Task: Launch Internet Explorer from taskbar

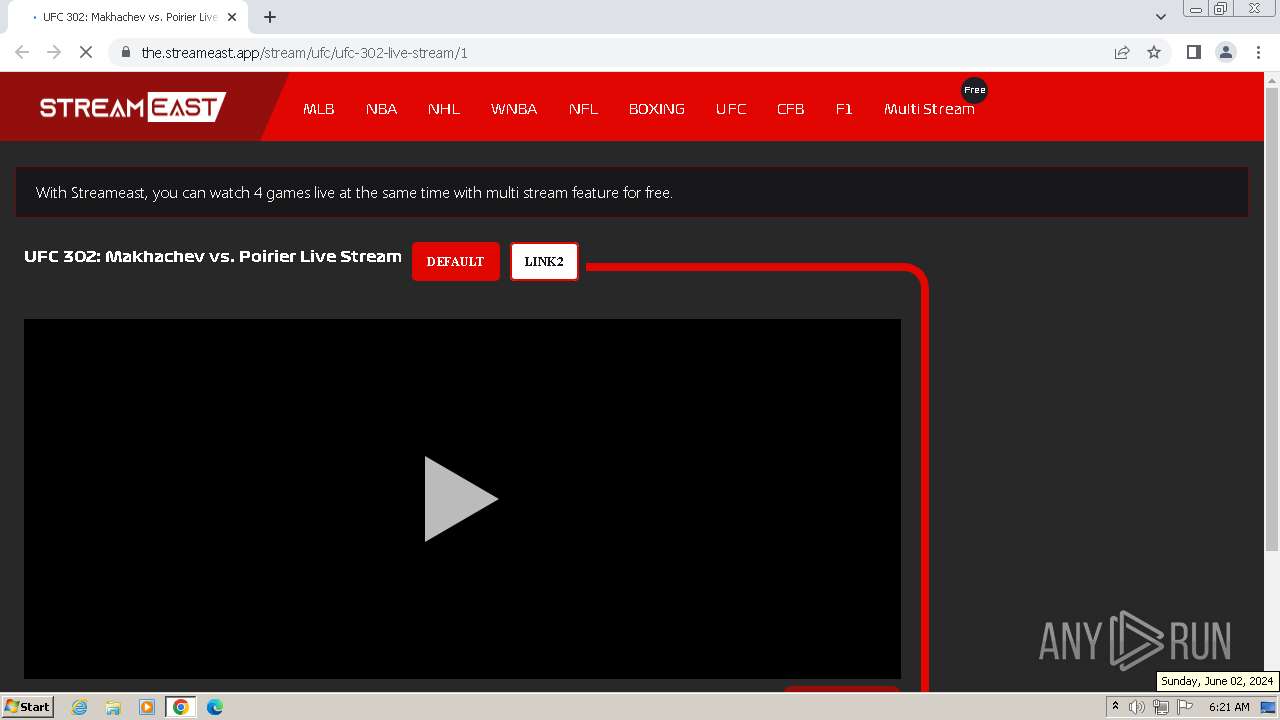Action: click(x=80, y=707)
